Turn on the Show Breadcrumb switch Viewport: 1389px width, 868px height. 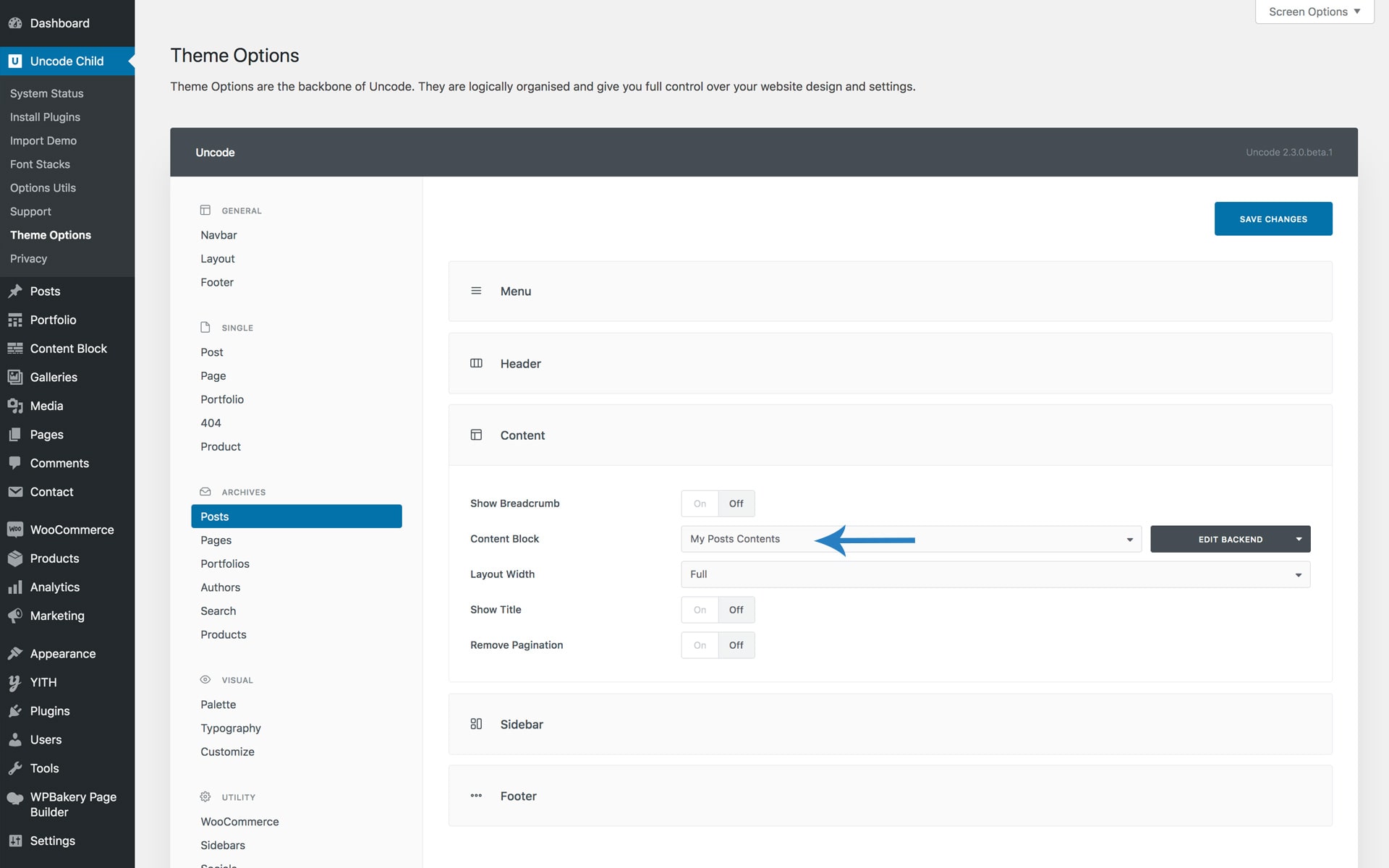[x=700, y=503]
